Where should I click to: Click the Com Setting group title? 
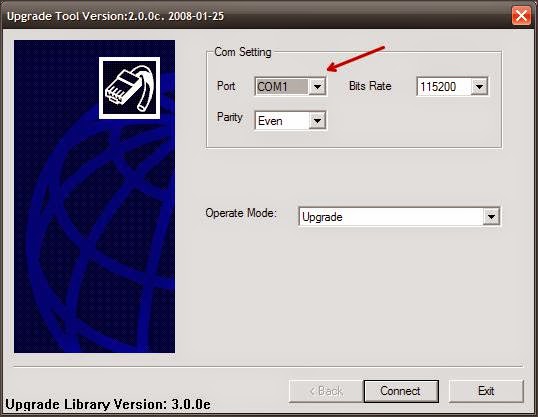tap(243, 52)
